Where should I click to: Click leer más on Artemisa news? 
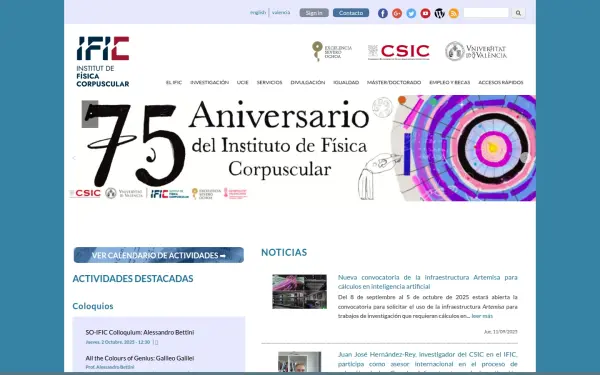click(x=482, y=316)
